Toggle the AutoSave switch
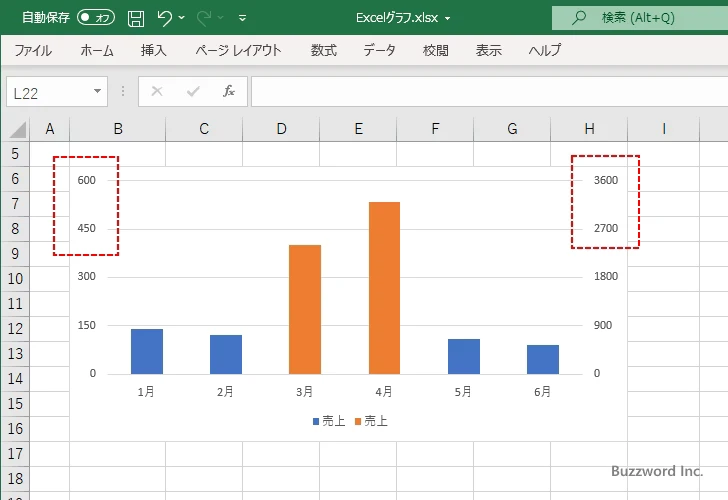728x500 pixels. tap(96, 18)
